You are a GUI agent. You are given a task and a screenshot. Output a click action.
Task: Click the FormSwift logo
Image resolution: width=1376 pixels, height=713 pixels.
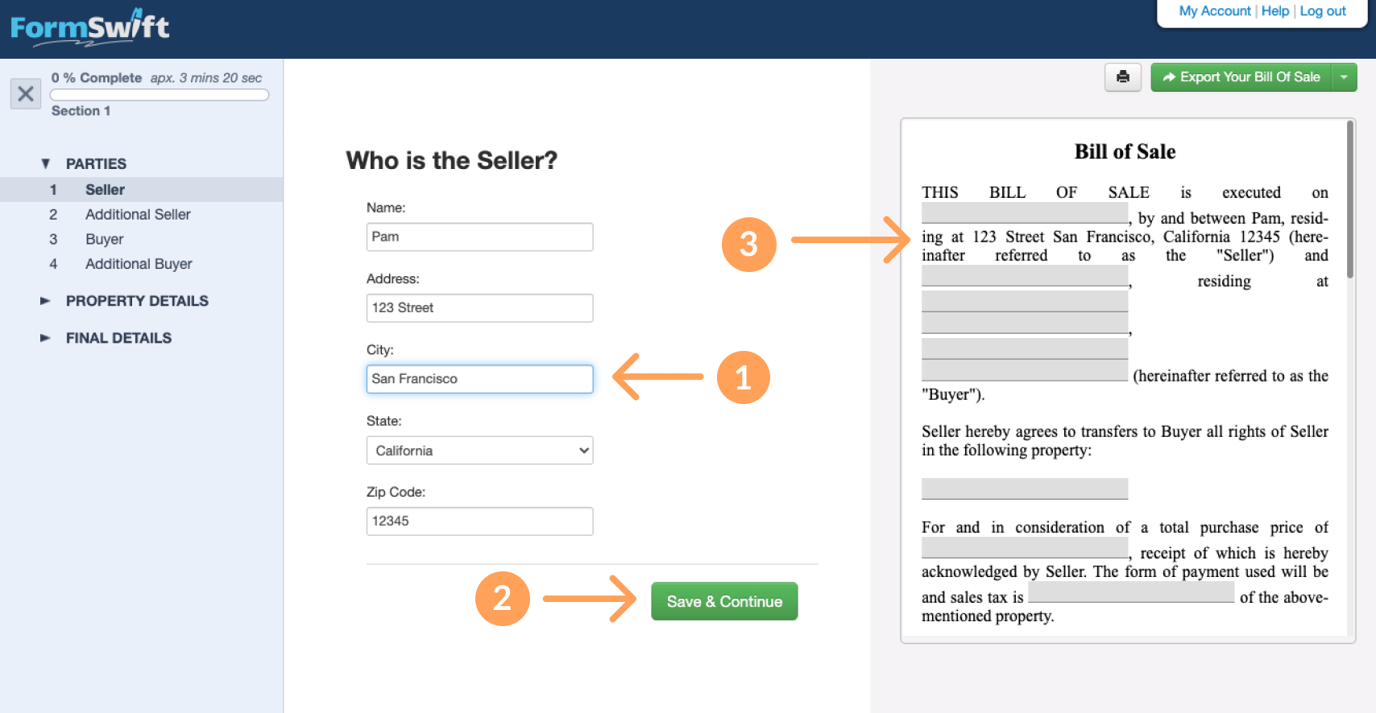point(90,27)
